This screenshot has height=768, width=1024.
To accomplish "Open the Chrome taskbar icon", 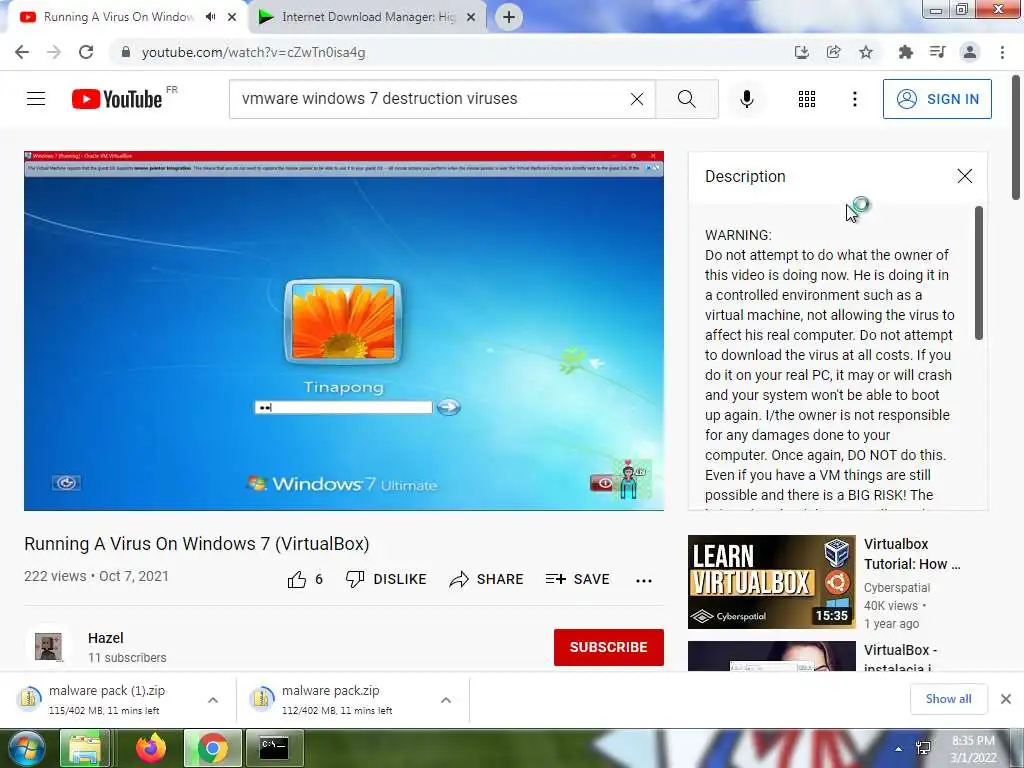I will pos(213,748).
